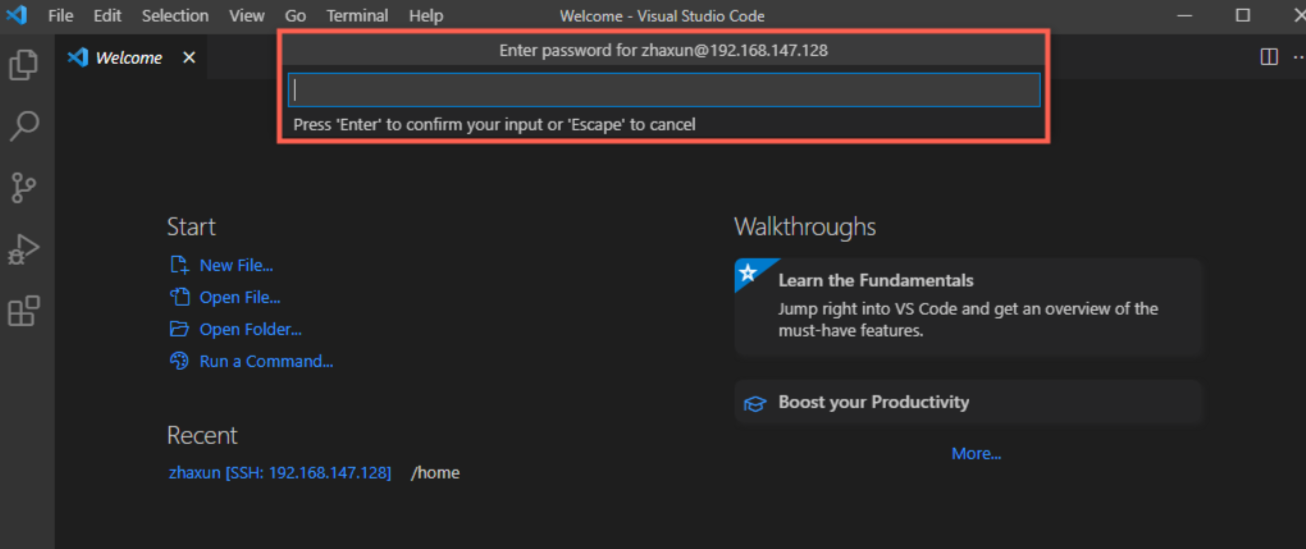The width and height of the screenshot is (1306, 549).
Task: Click the Open Folder icon under Start
Action: coord(179,329)
